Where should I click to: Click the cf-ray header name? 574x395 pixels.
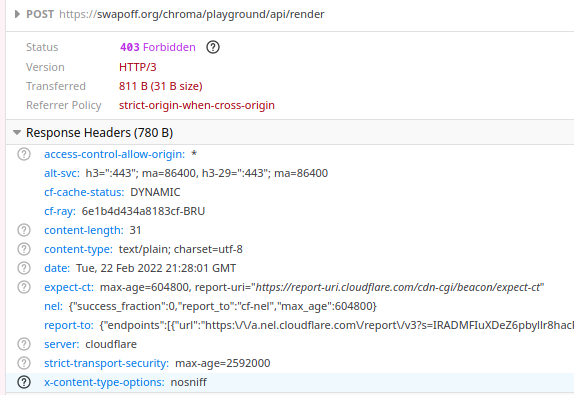(60, 211)
